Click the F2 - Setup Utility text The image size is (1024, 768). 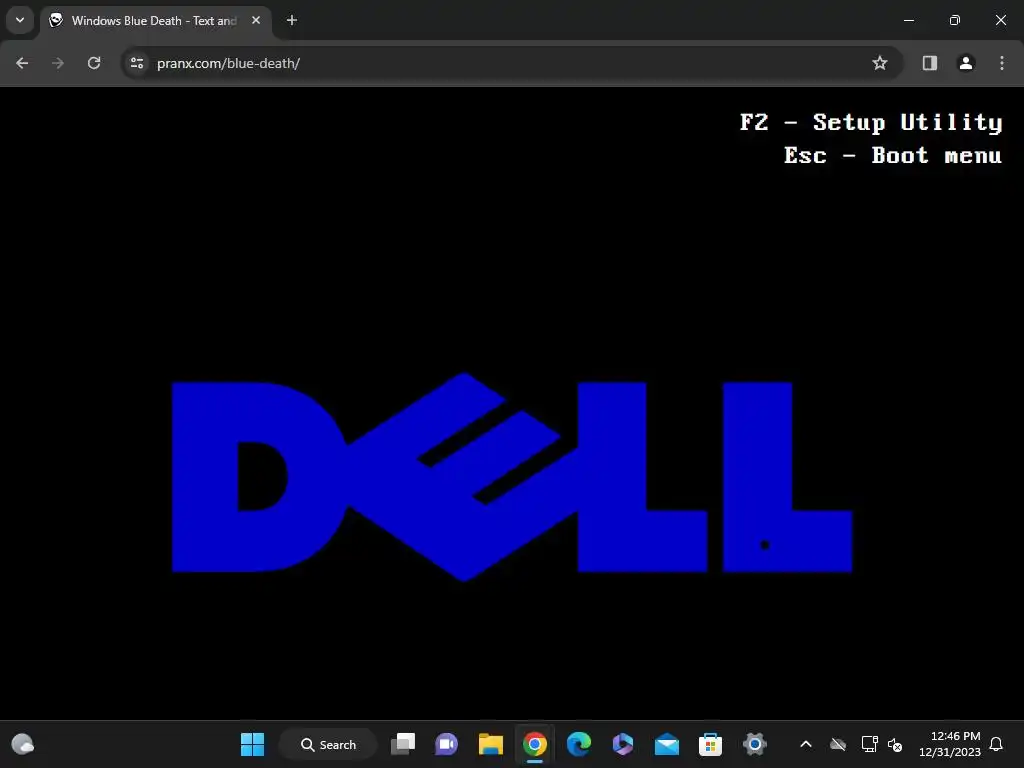[x=871, y=123]
